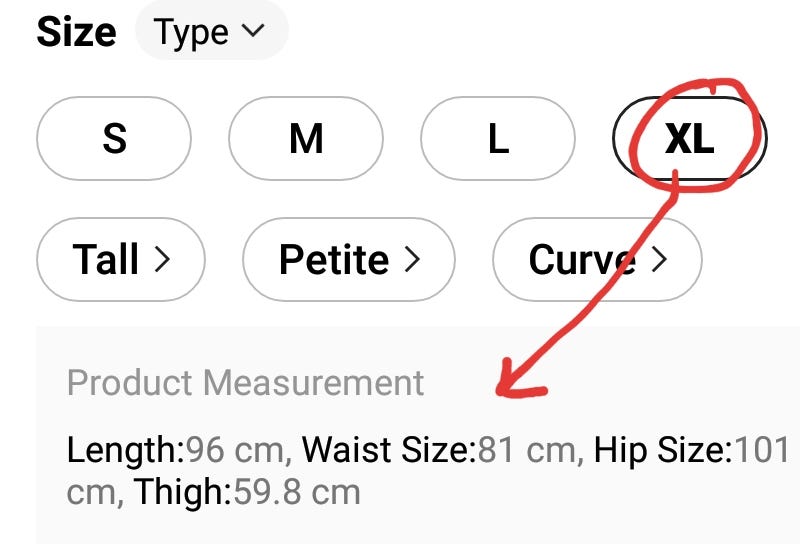Click the bold Size label

click(x=76, y=32)
